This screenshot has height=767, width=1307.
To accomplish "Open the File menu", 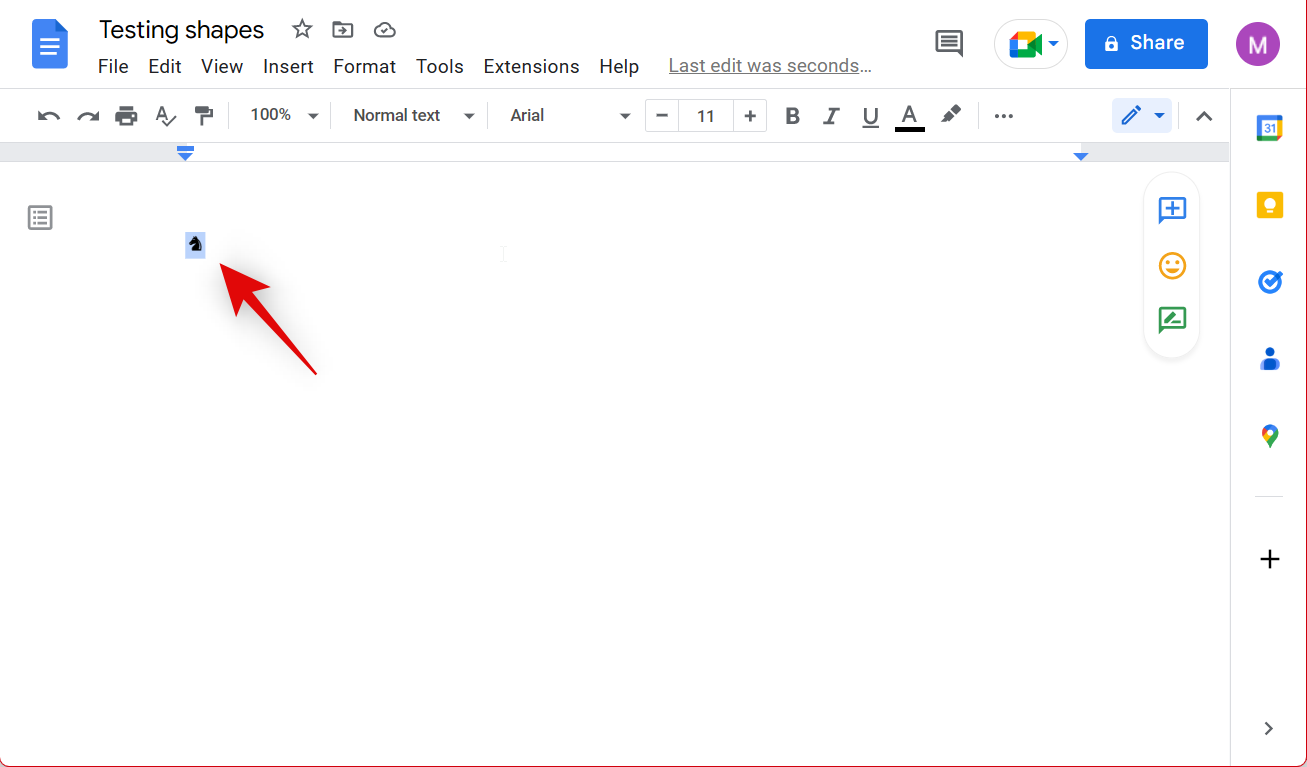I will 113,66.
